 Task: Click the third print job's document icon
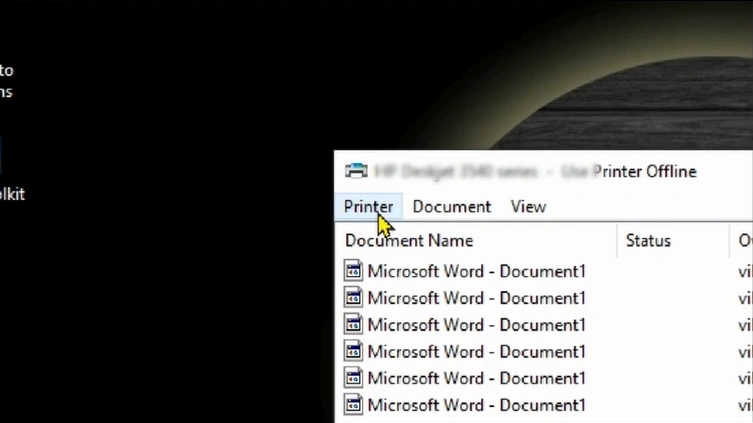click(x=353, y=325)
